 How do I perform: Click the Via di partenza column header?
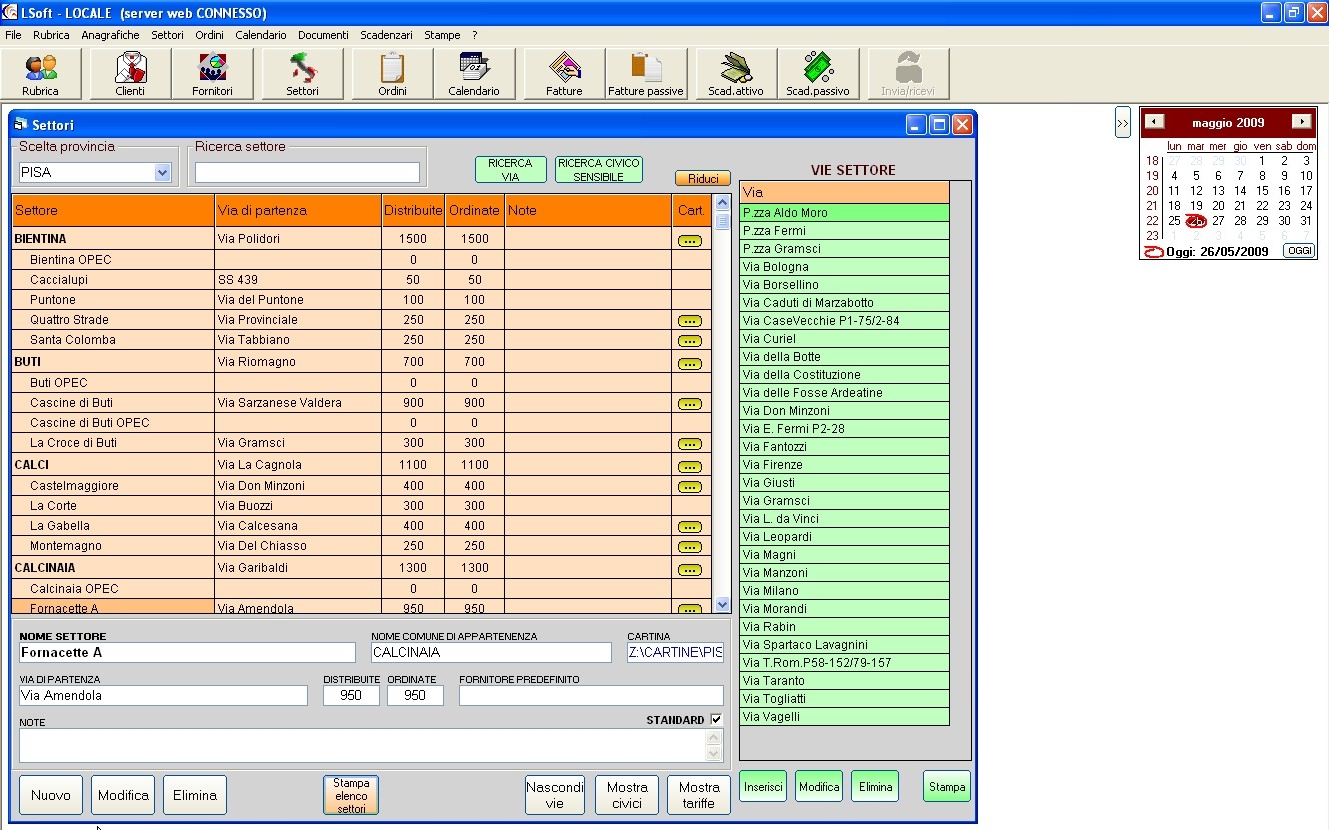(x=298, y=211)
